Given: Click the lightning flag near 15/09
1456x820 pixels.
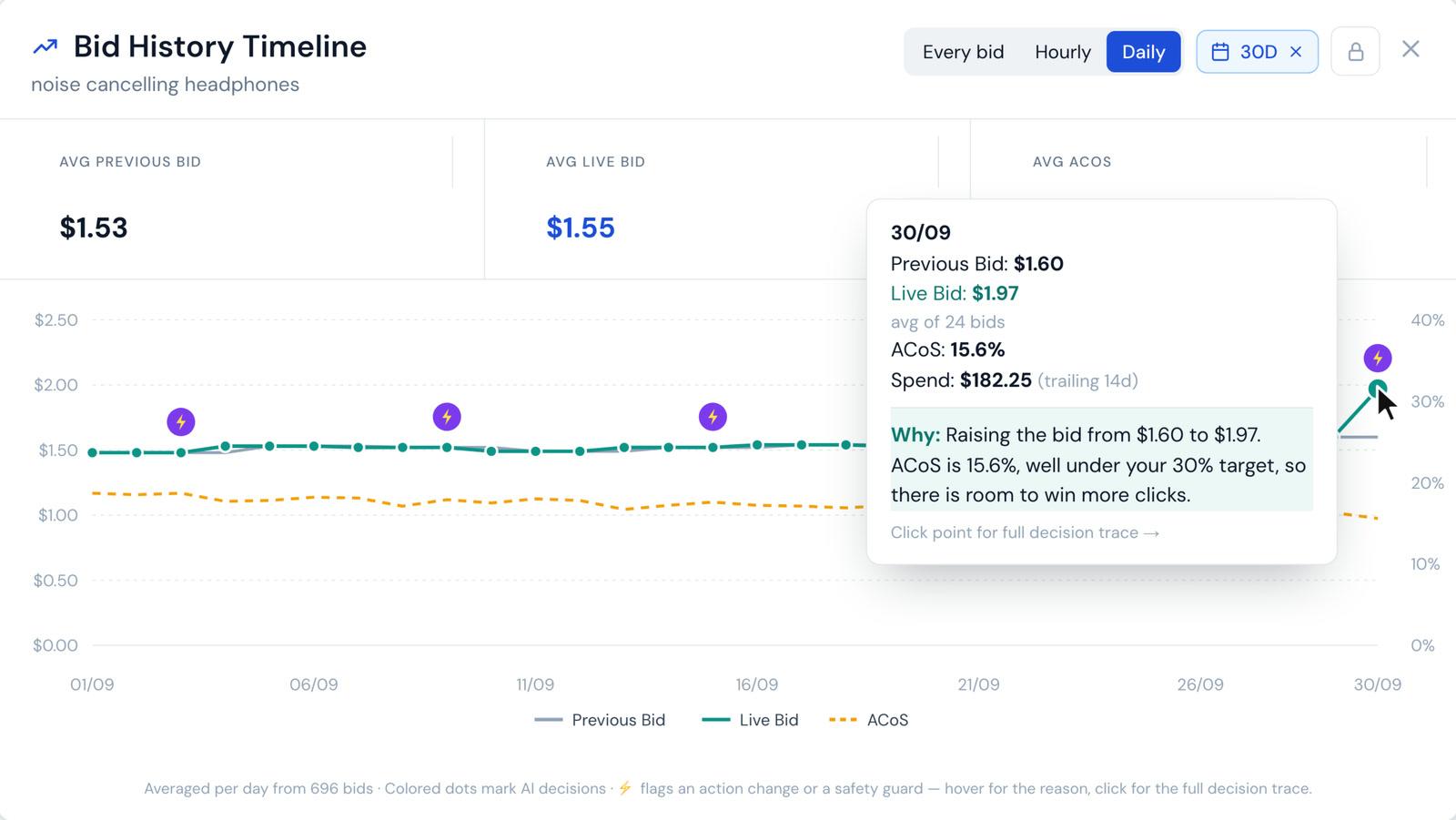Looking at the screenshot, I should [713, 417].
